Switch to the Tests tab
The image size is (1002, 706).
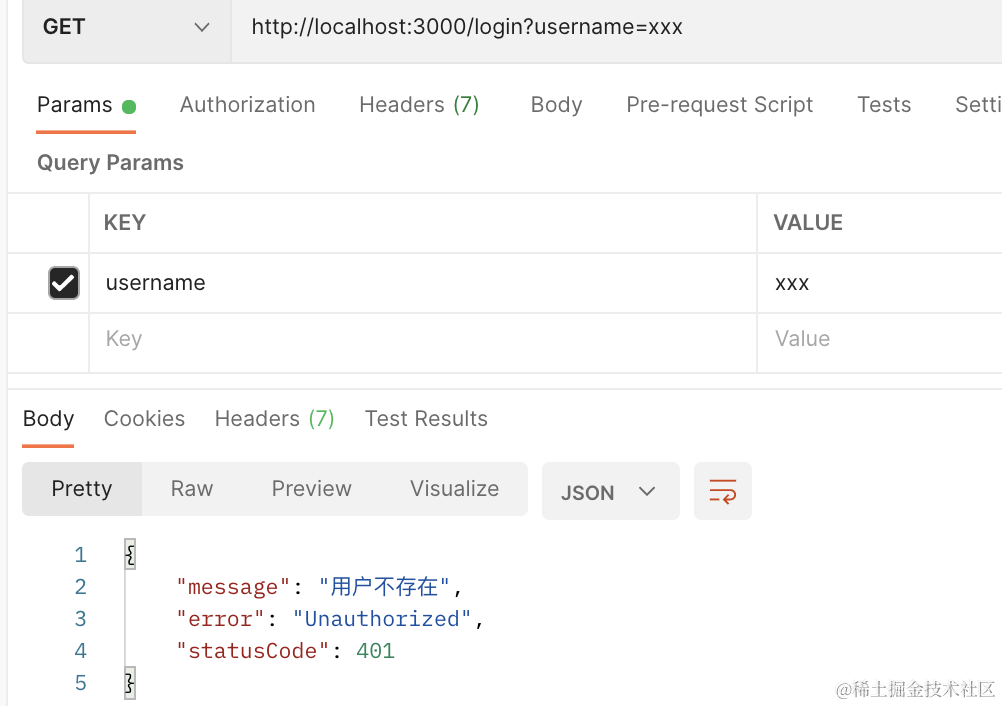[884, 105]
